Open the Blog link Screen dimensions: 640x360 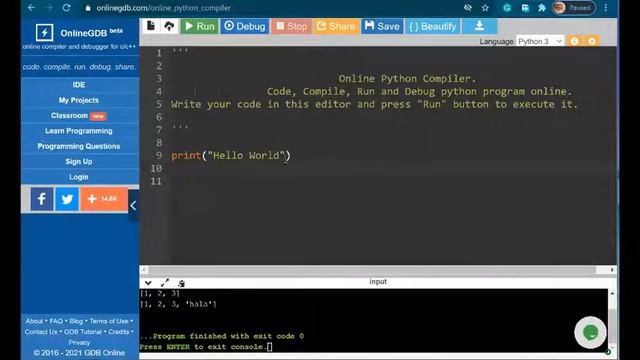pos(76,321)
